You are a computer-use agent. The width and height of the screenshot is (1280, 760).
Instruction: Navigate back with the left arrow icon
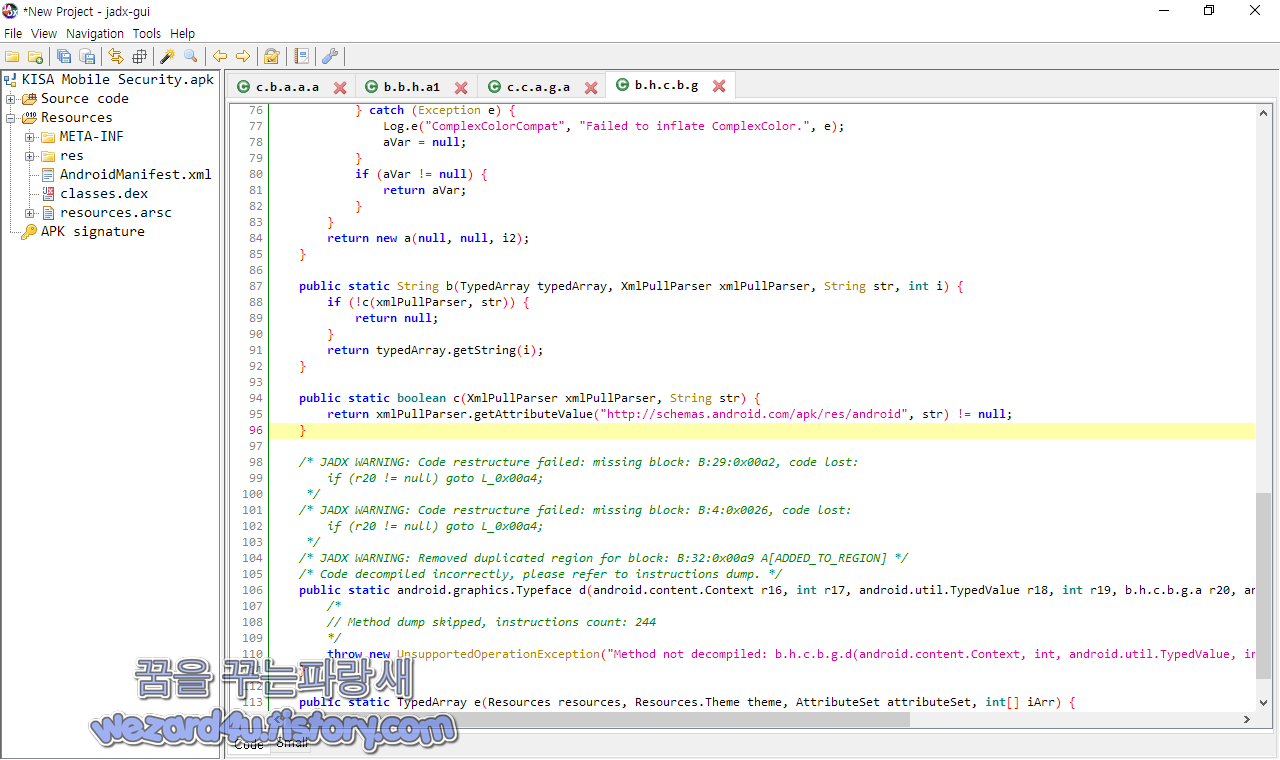220,57
